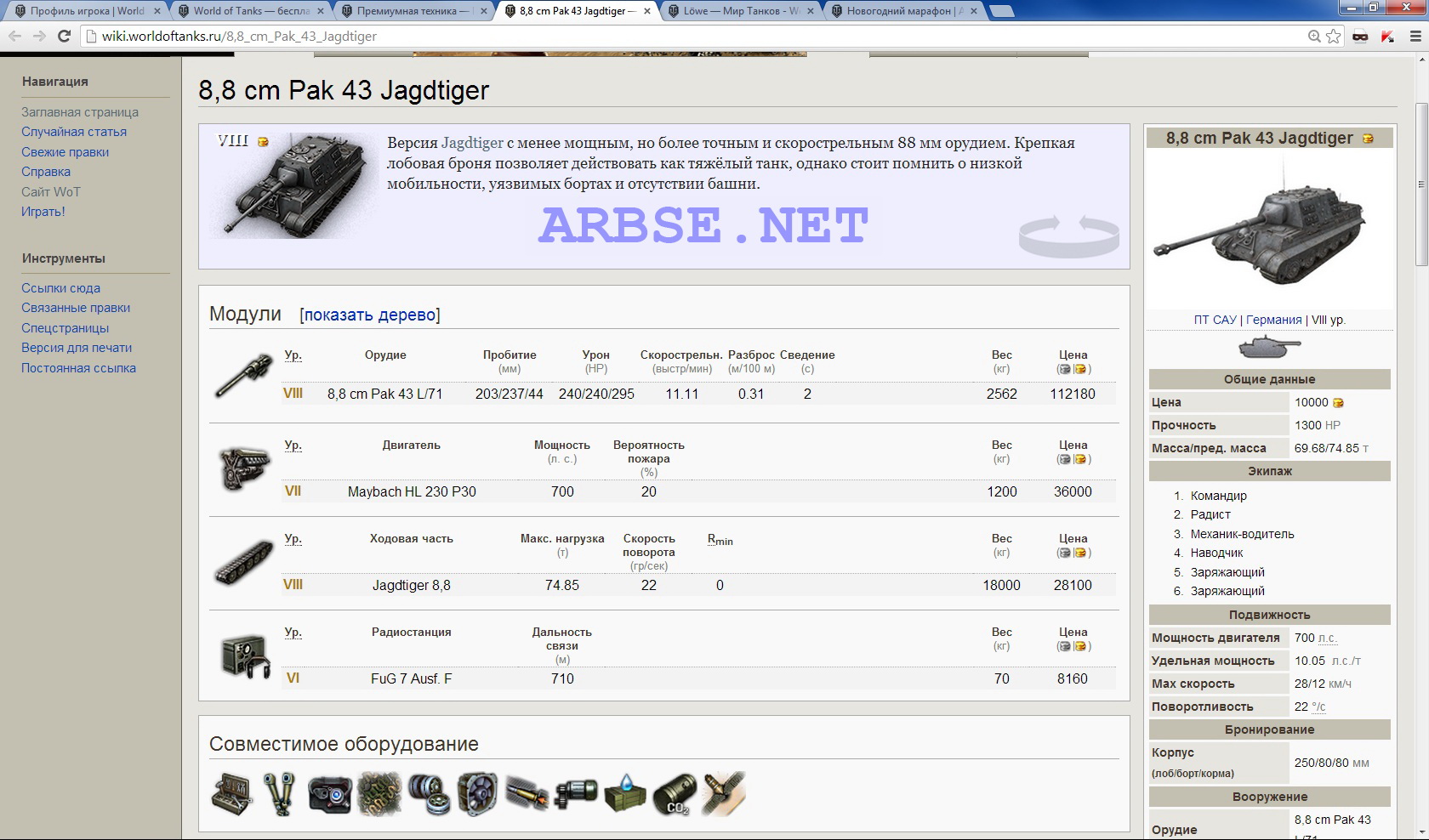Image resolution: width=1429 pixels, height=840 pixels.
Task: Open 'Версия для печати' link
Action: pyautogui.click(x=77, y=348)
